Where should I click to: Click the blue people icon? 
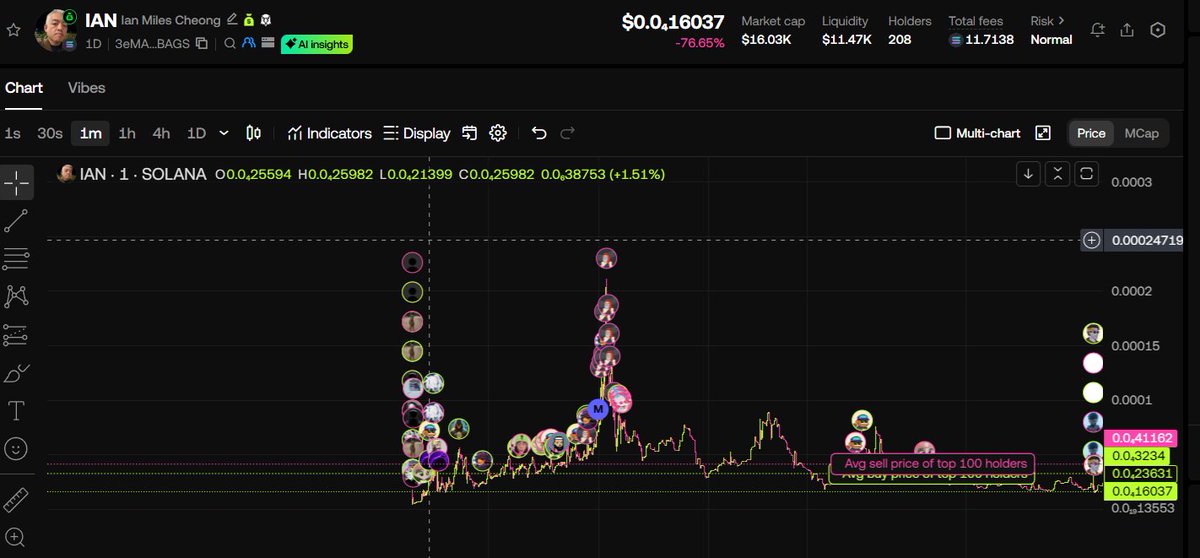click(248, 44)
